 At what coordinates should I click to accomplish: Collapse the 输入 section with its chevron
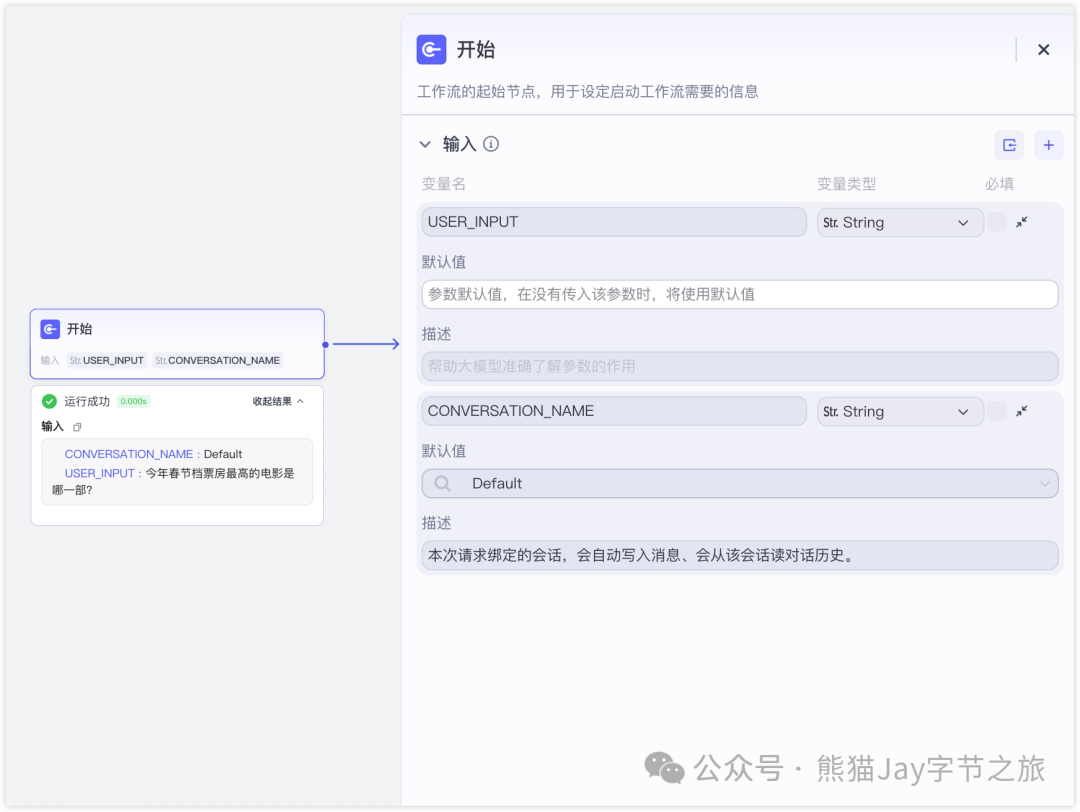pyautogui.click(x=425, y=145)
